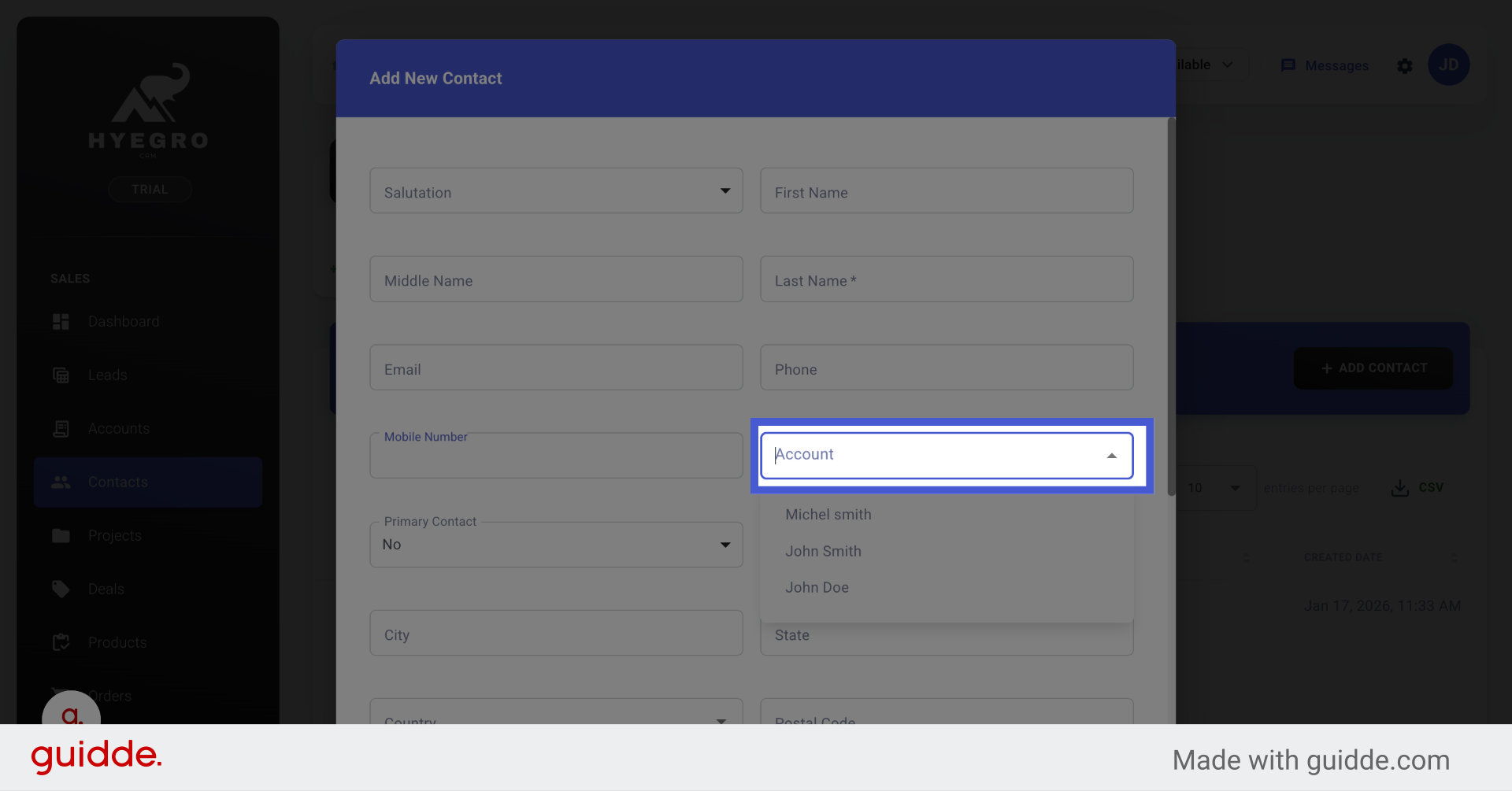The image size is (1512, 791).
Task: Select the Dashboard icon in the sidebar
Action: pyautogui.click(x=61, y=321)
